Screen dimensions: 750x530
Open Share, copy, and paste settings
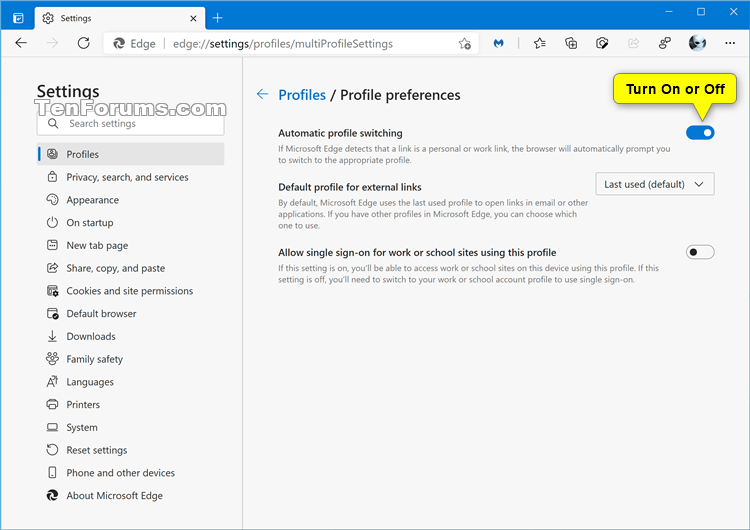click(131, 268)
